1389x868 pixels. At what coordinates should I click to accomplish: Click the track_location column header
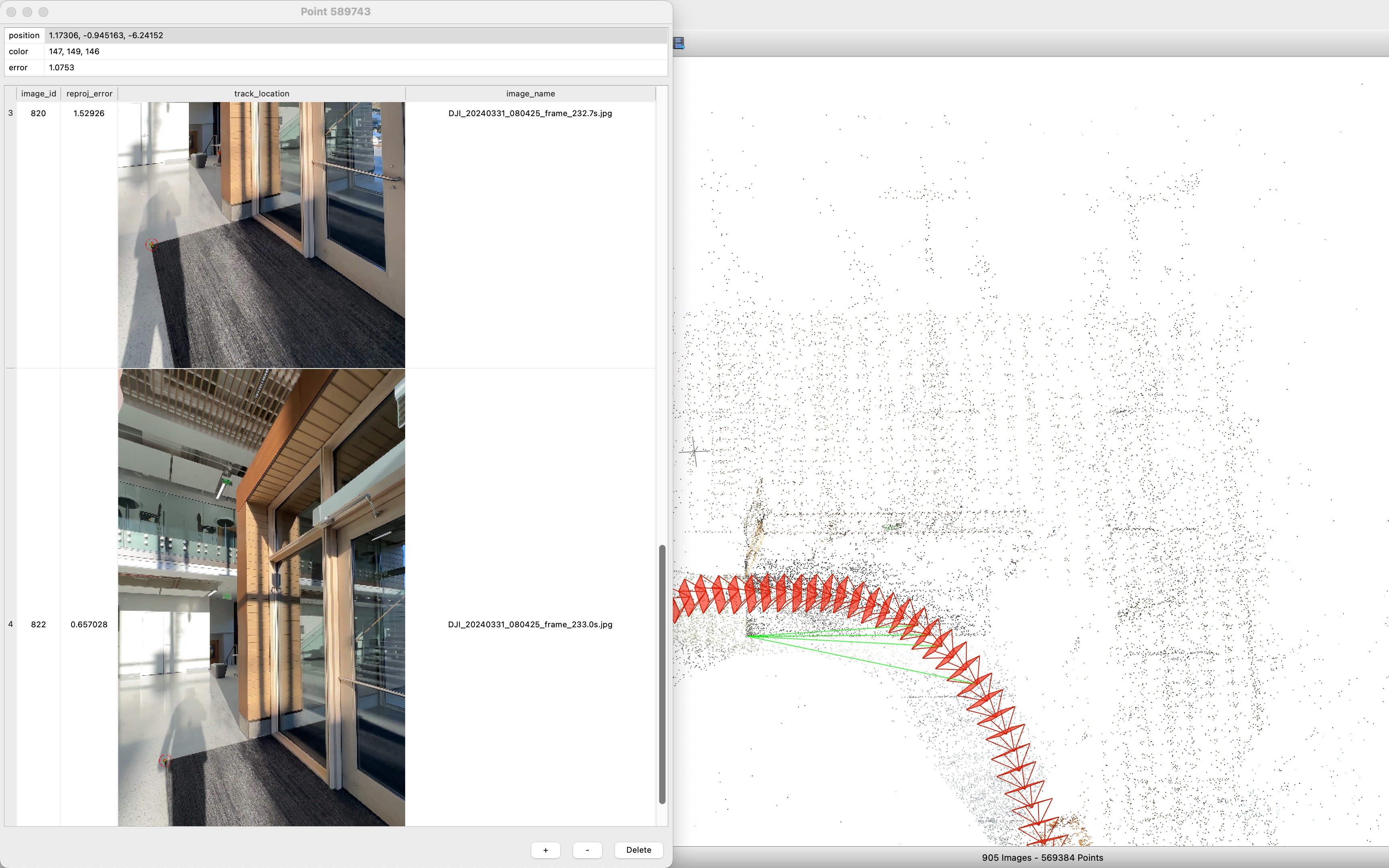261,94
